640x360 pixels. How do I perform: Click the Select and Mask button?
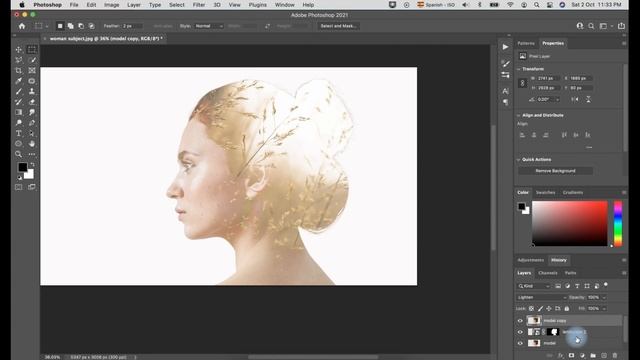coord(338,26)
